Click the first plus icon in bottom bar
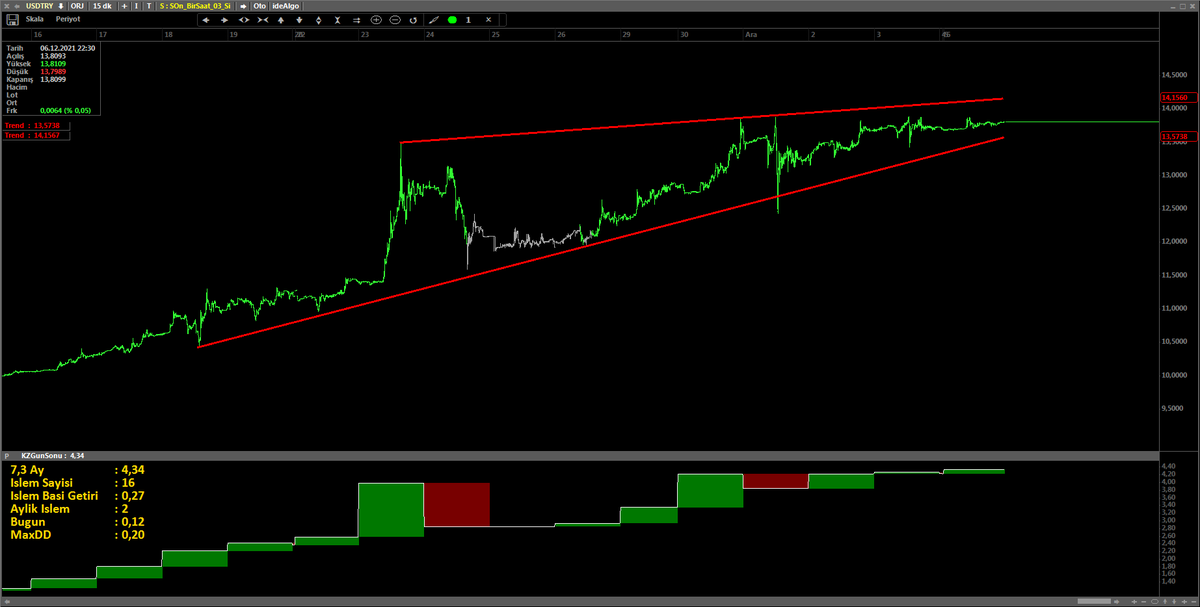Viewport: 1200px width, 607px height. [1134, 601]
